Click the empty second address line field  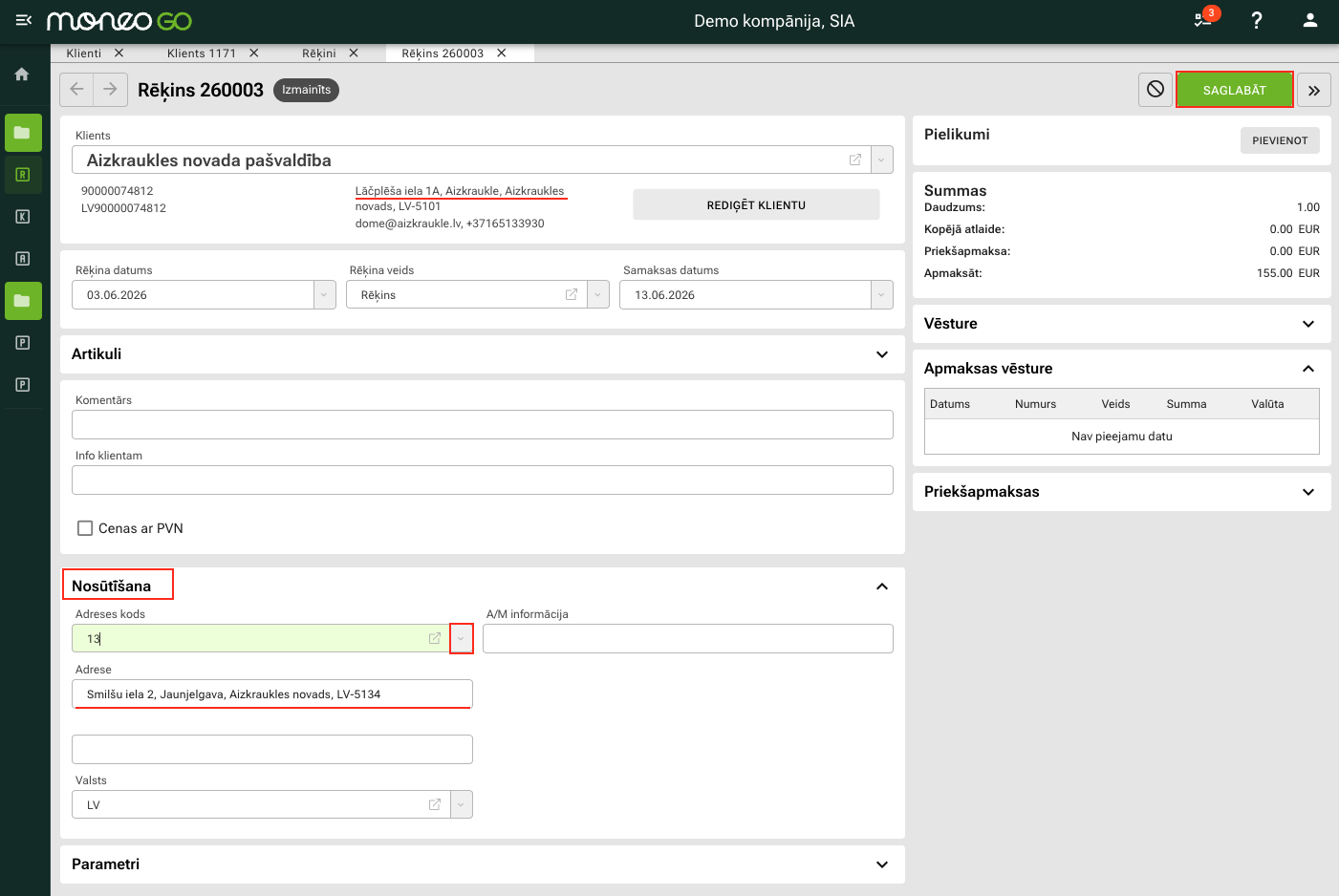click(272, 750)
